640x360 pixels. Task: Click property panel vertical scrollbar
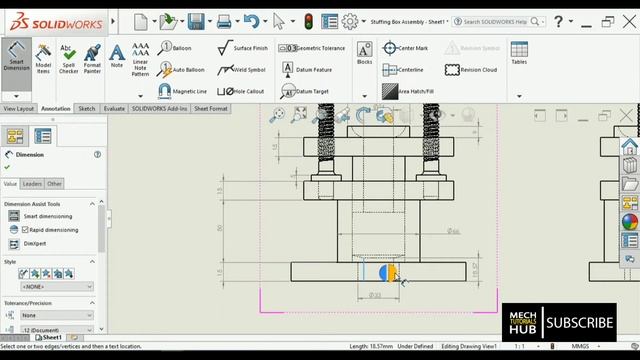(101, 229)
